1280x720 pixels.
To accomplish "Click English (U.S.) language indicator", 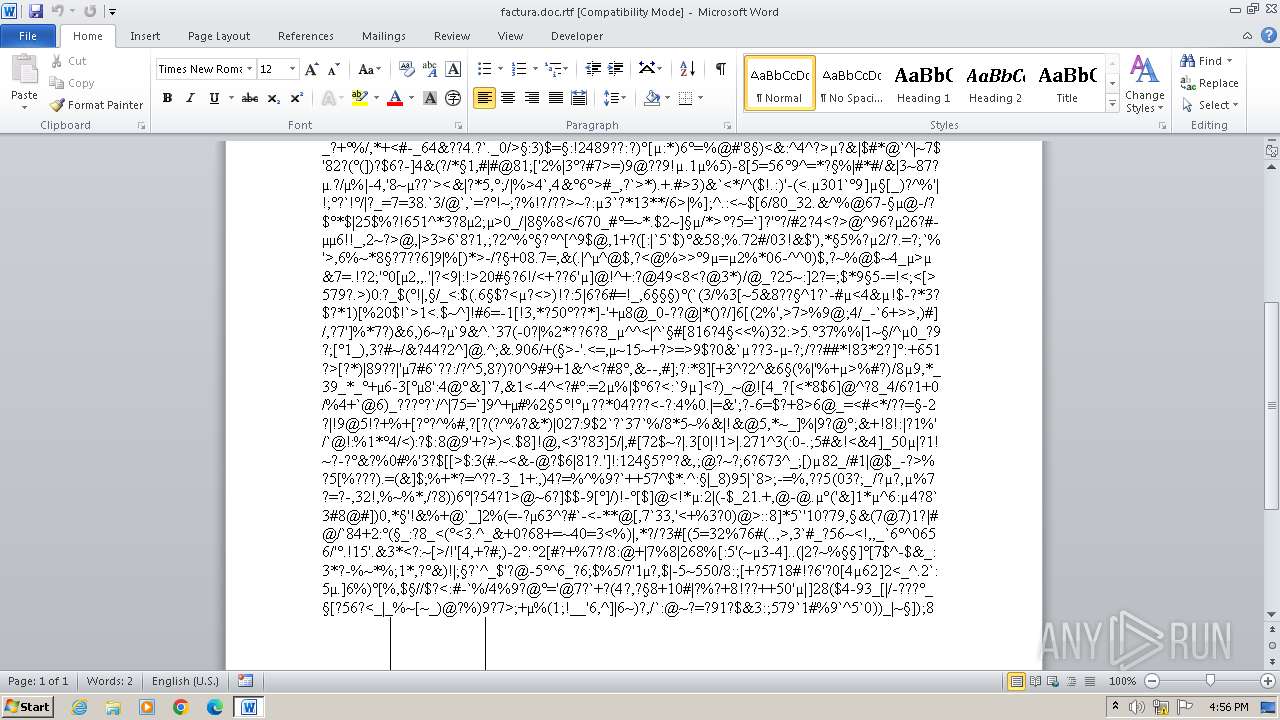I will [185, 681].
